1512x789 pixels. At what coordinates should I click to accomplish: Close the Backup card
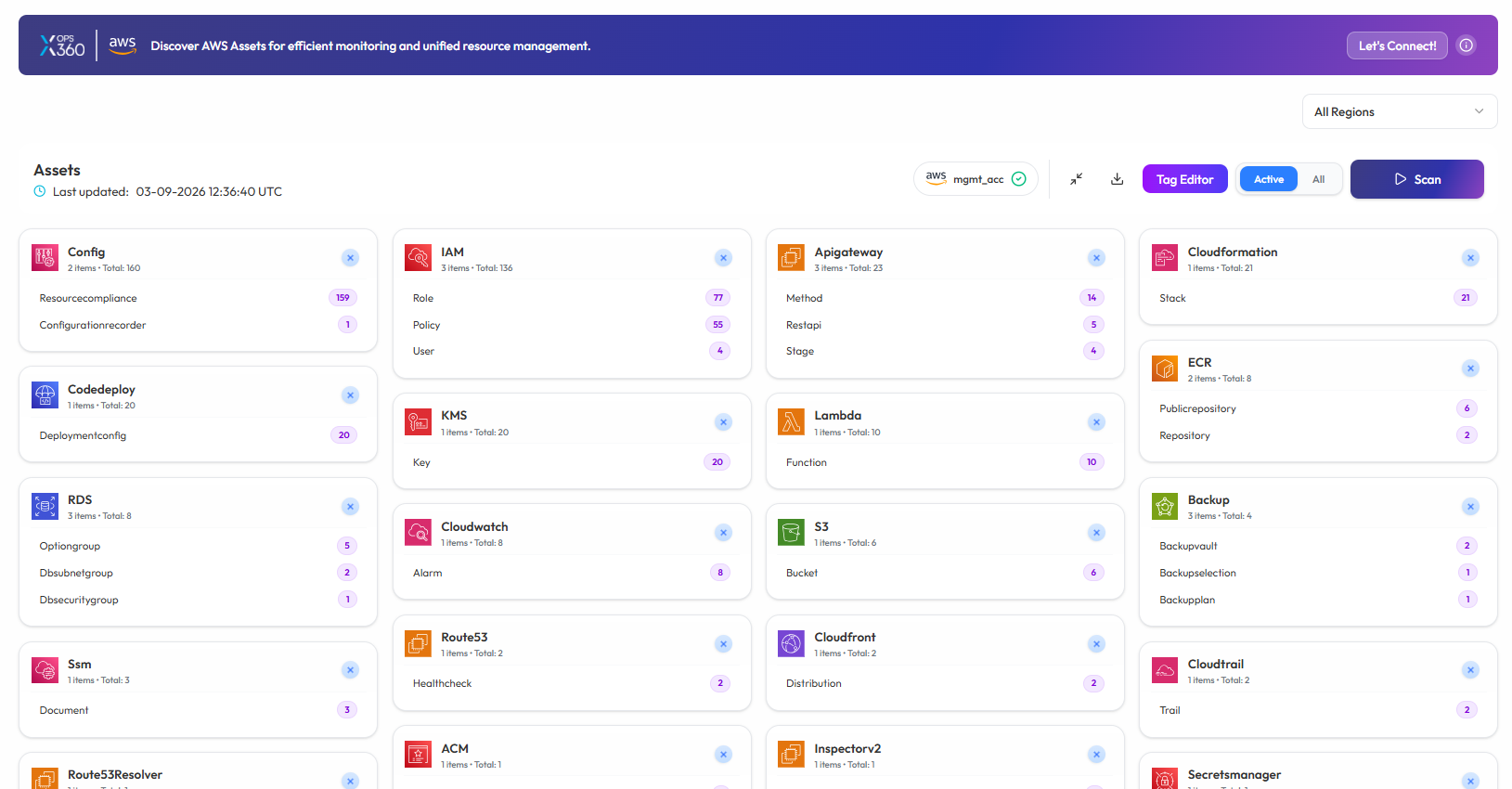click(1470, 507)
